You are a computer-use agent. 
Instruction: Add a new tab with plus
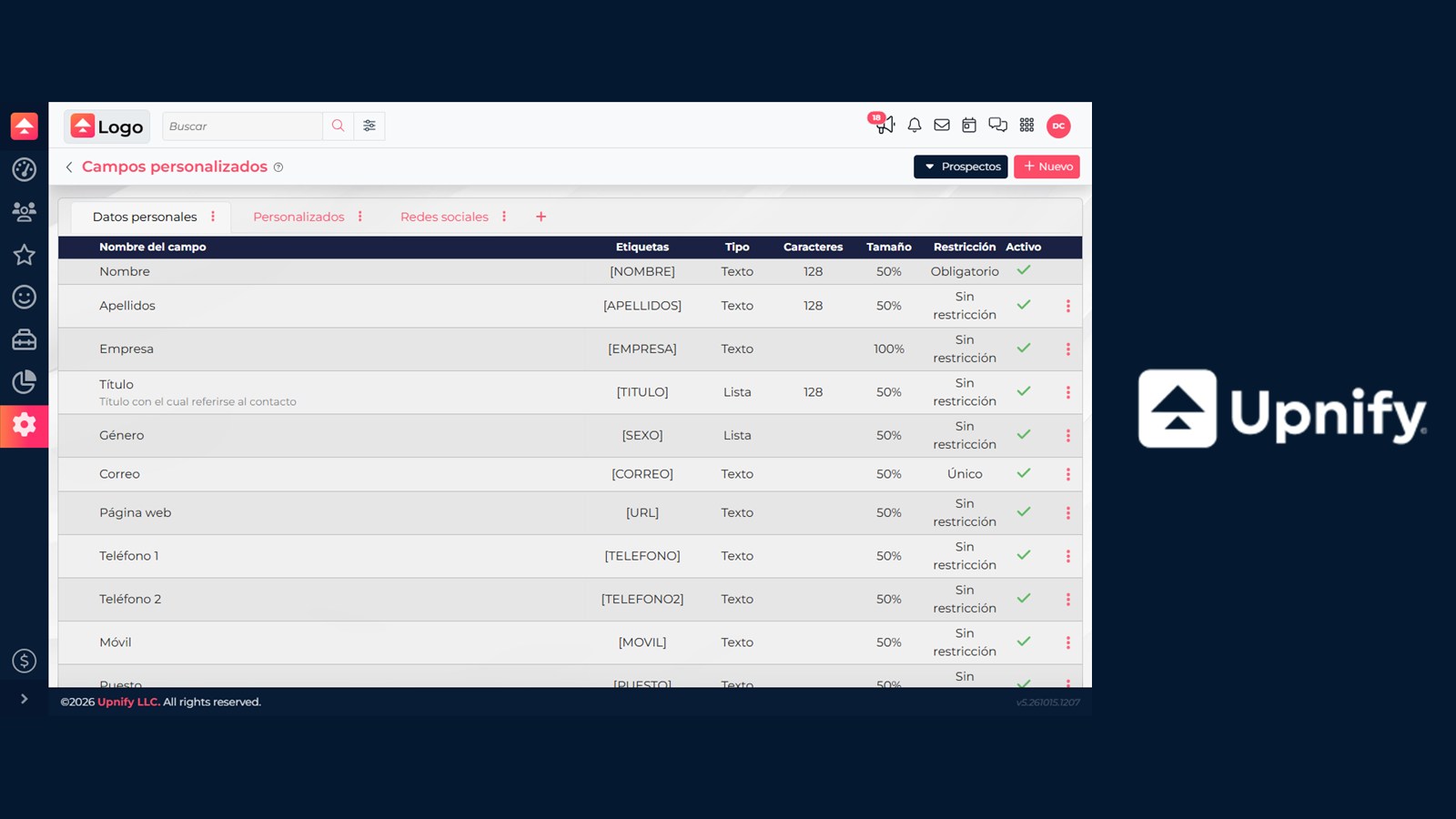pos(541,217)
